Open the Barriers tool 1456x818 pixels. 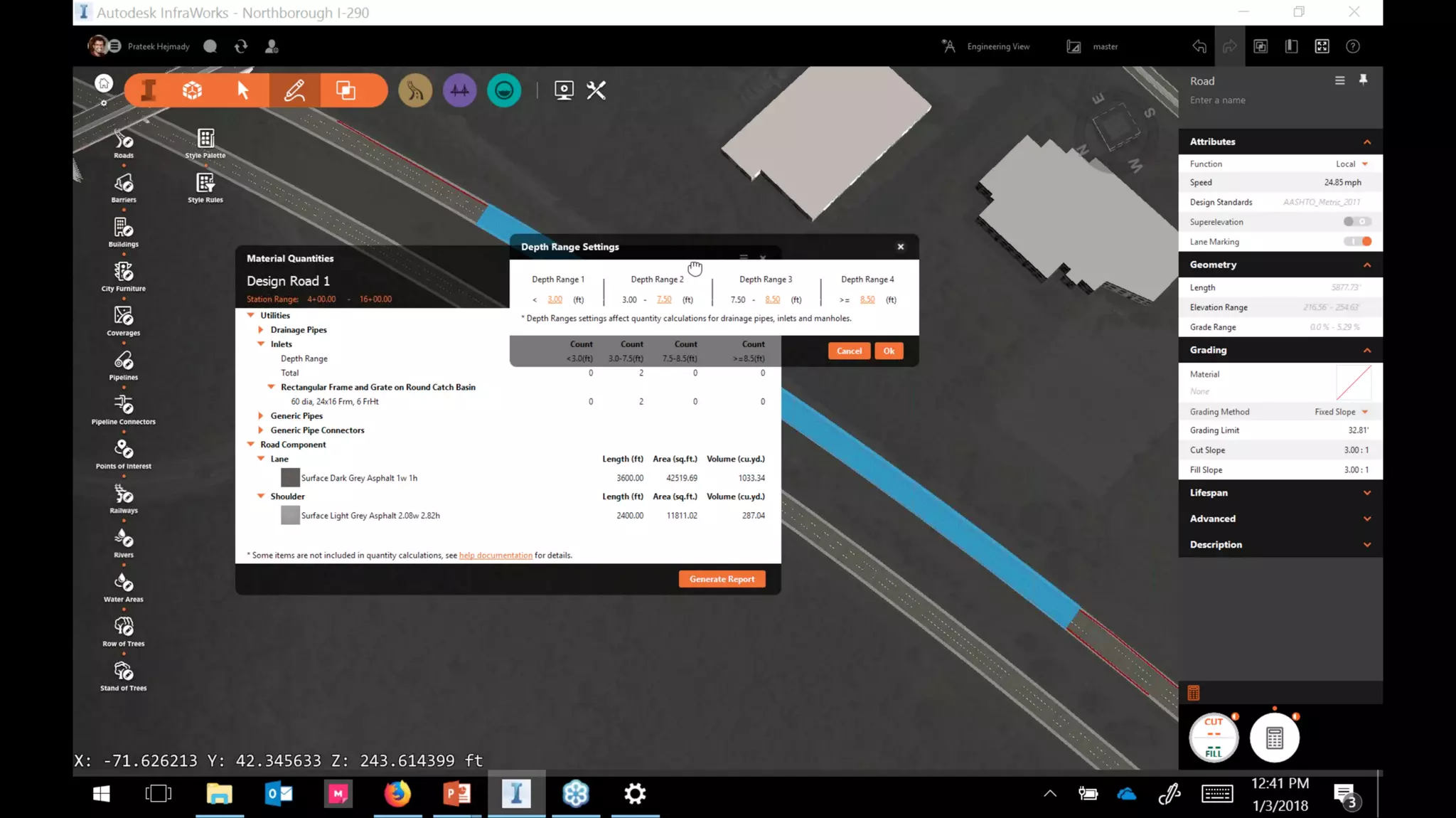point(124,188)
